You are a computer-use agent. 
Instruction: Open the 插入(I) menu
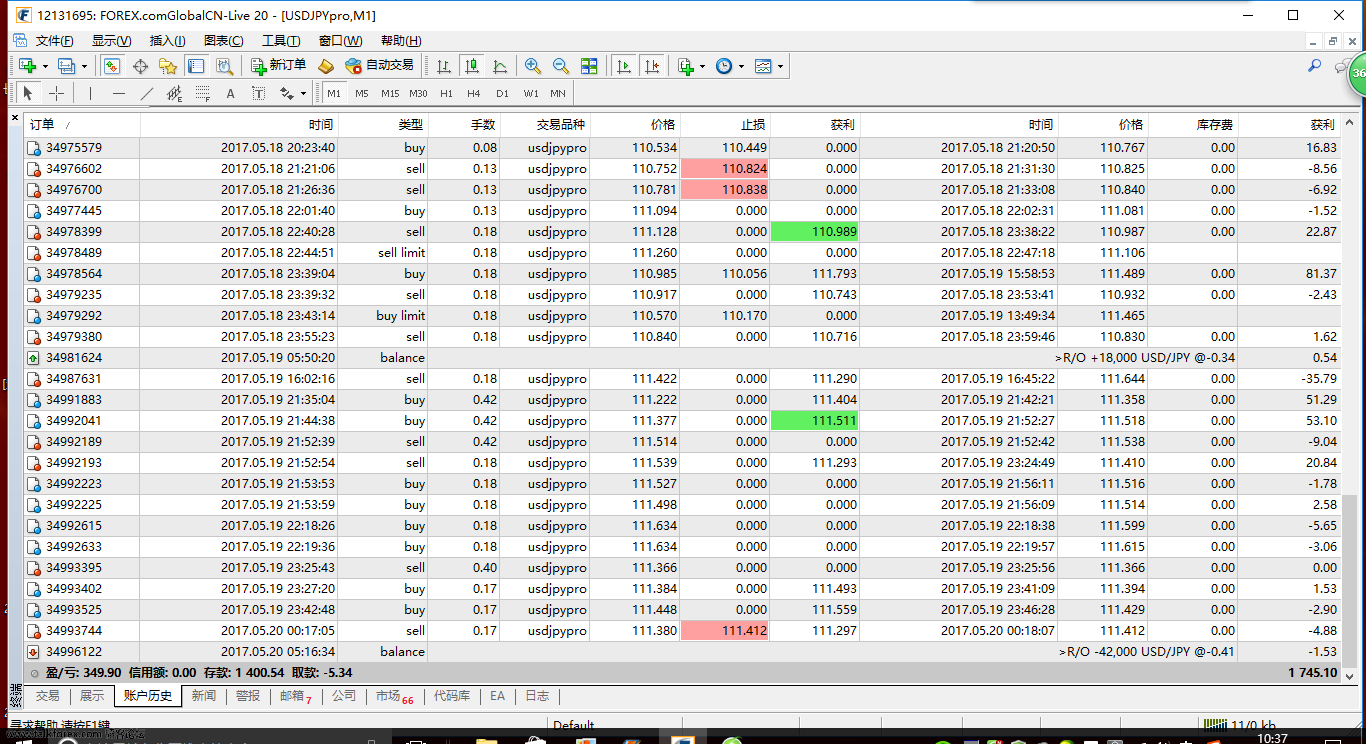(x=168, y=41)
